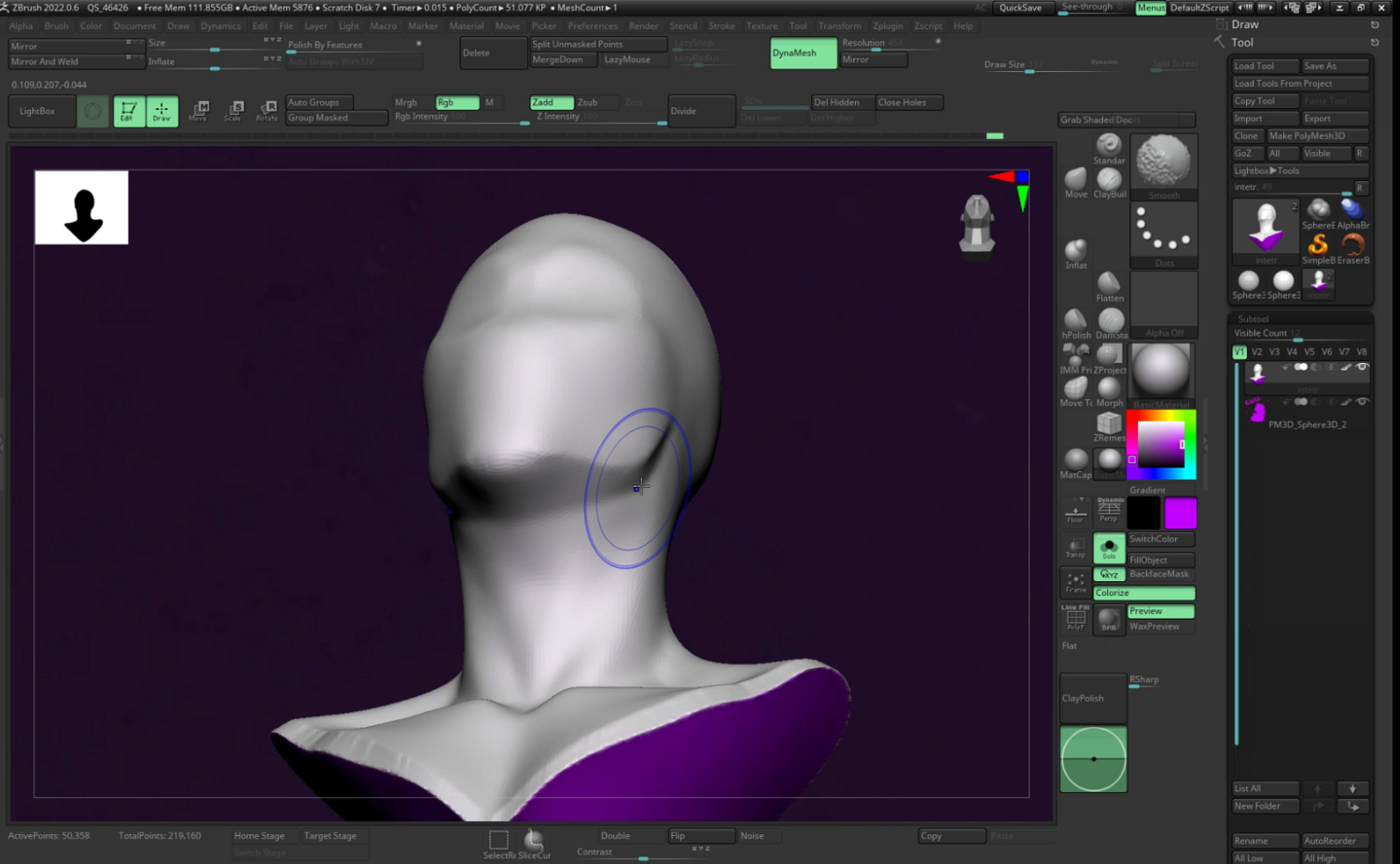The height and width of the screenshot is (864, 1400).
Task: Switch to Move transform mode
Action: [199, 112]
